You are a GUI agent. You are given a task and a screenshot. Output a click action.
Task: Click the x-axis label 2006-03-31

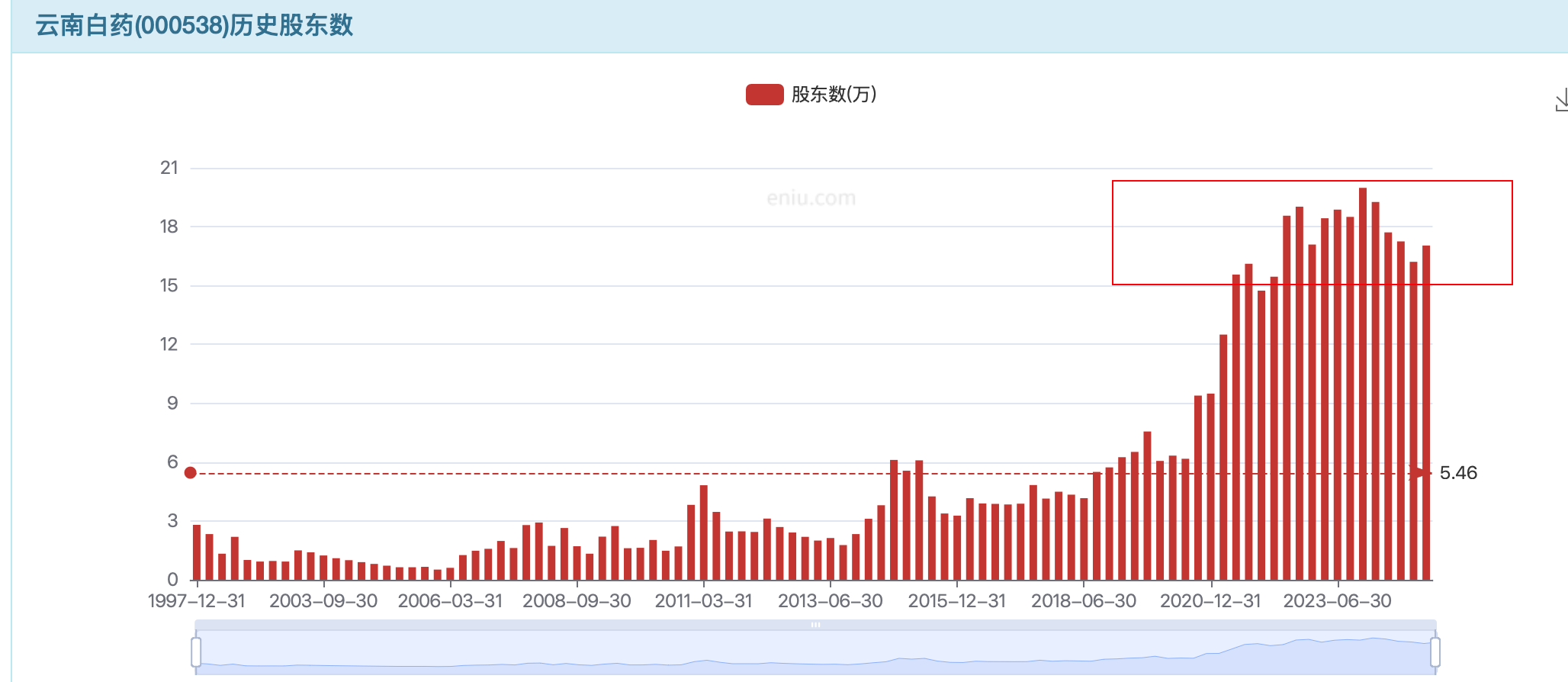point(450,601)
